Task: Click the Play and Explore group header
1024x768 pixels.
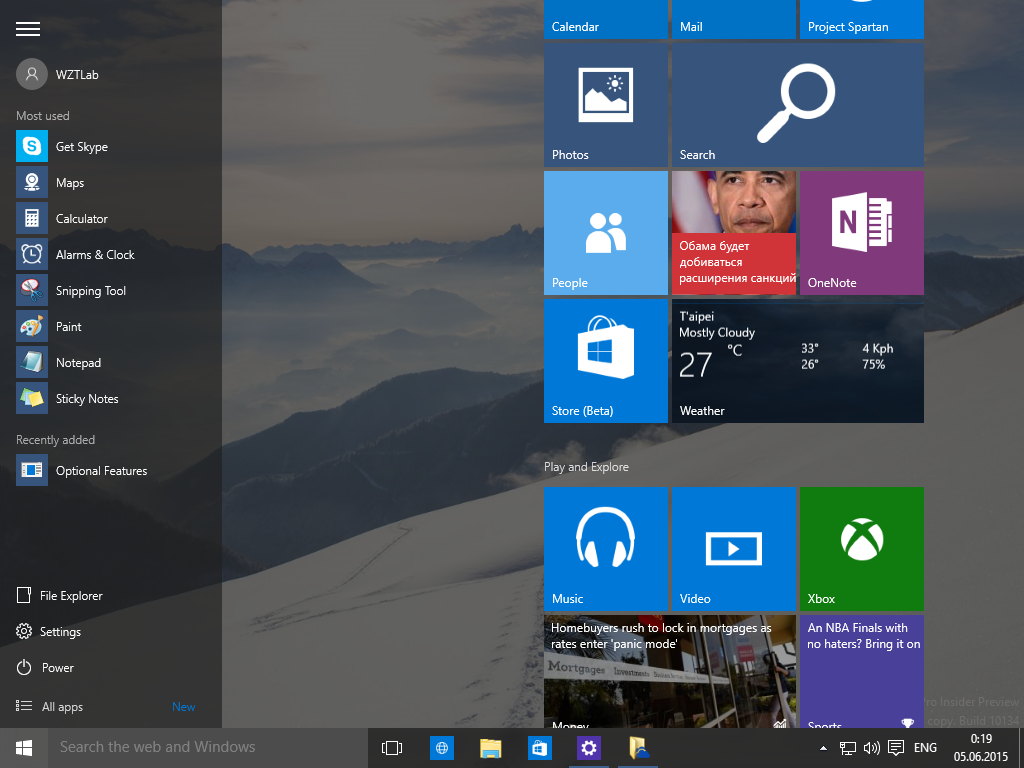Action: 586,467
